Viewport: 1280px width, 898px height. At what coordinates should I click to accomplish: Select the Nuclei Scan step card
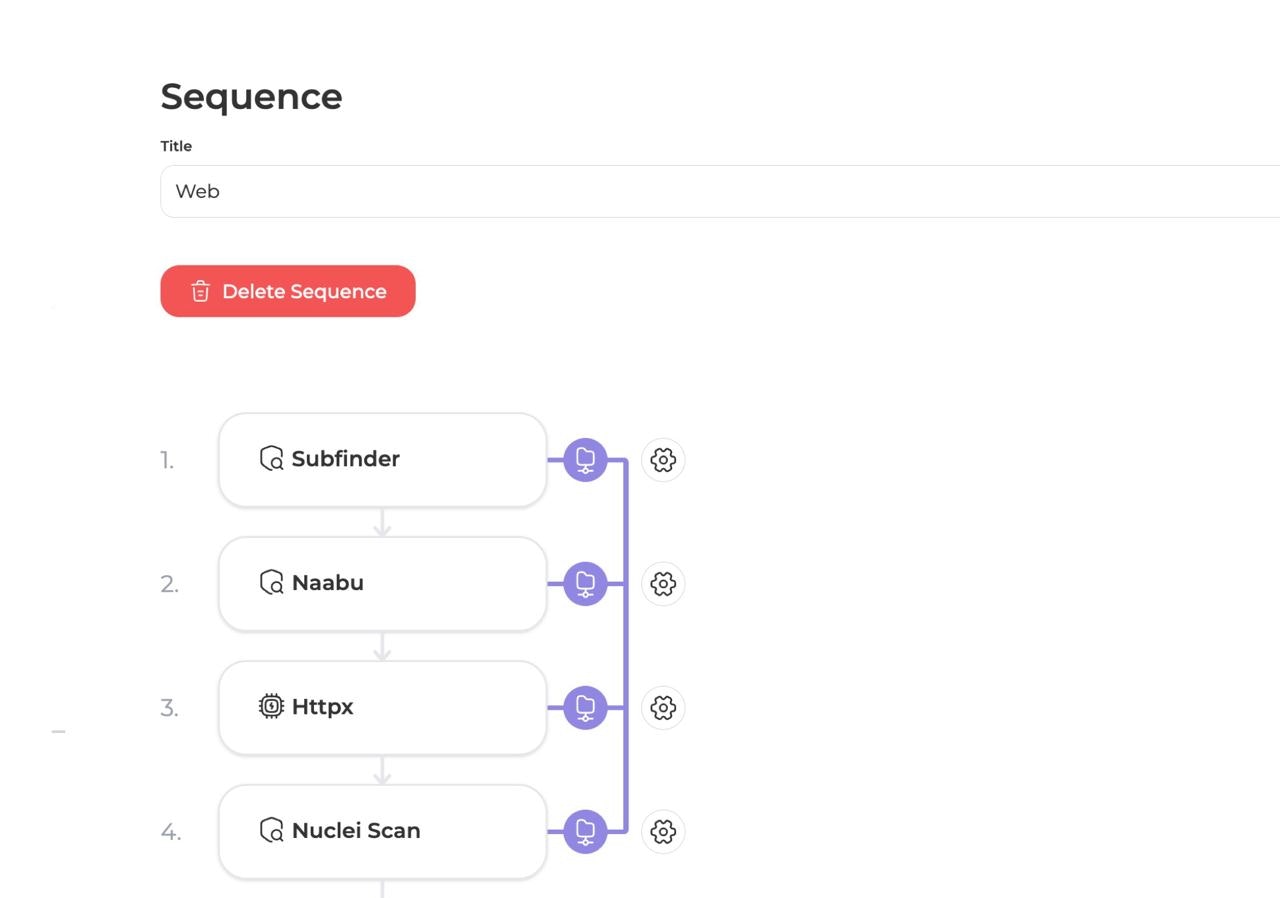click(x=383, y=832)
